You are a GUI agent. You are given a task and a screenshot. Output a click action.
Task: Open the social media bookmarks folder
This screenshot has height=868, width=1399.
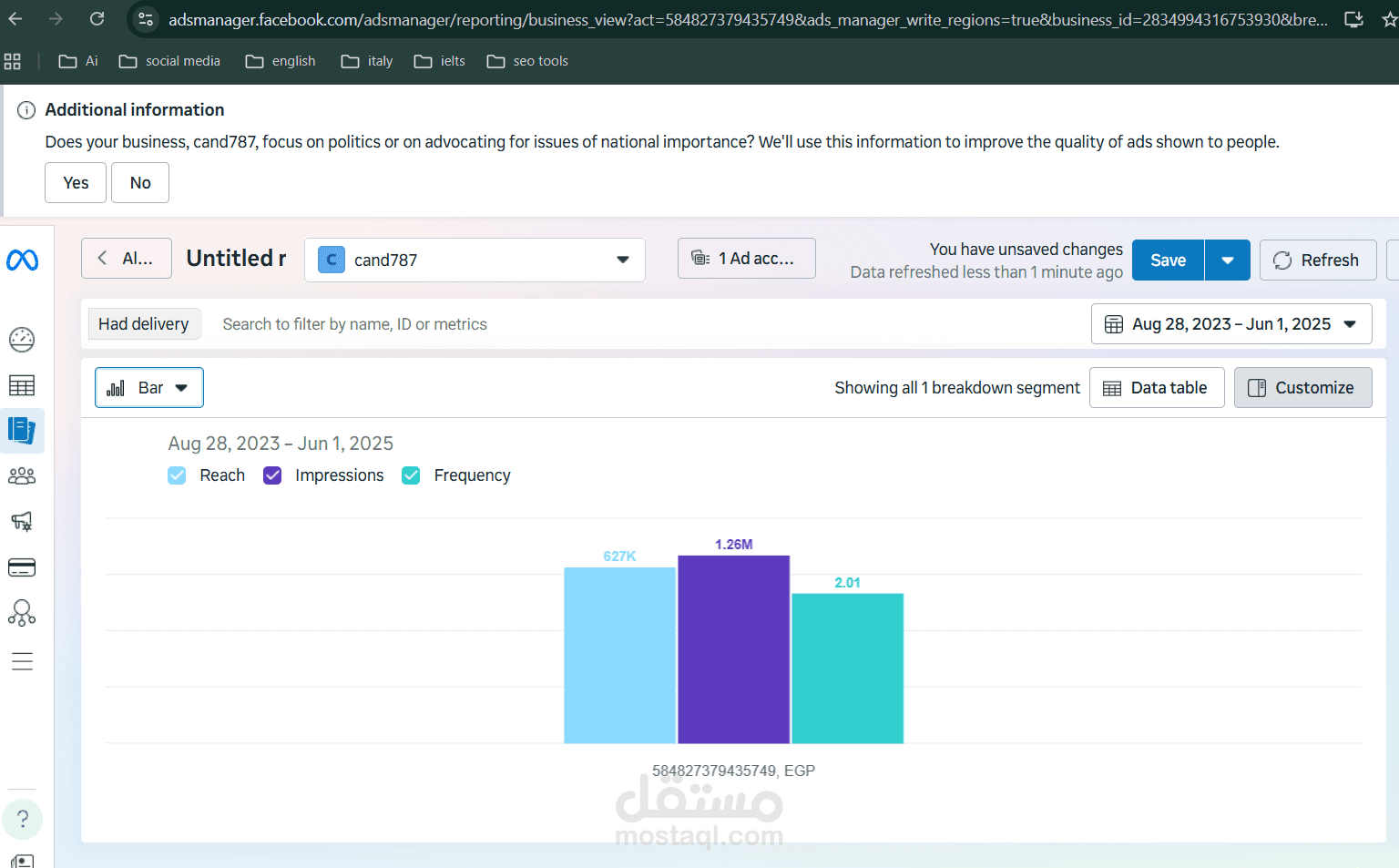(x=169, y=61)
